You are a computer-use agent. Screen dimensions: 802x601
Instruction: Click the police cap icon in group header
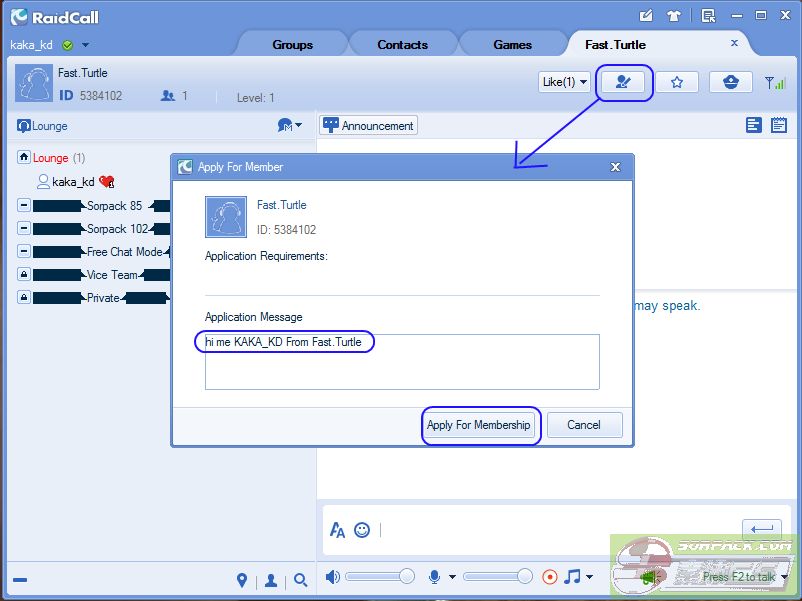tap(730, 82)
